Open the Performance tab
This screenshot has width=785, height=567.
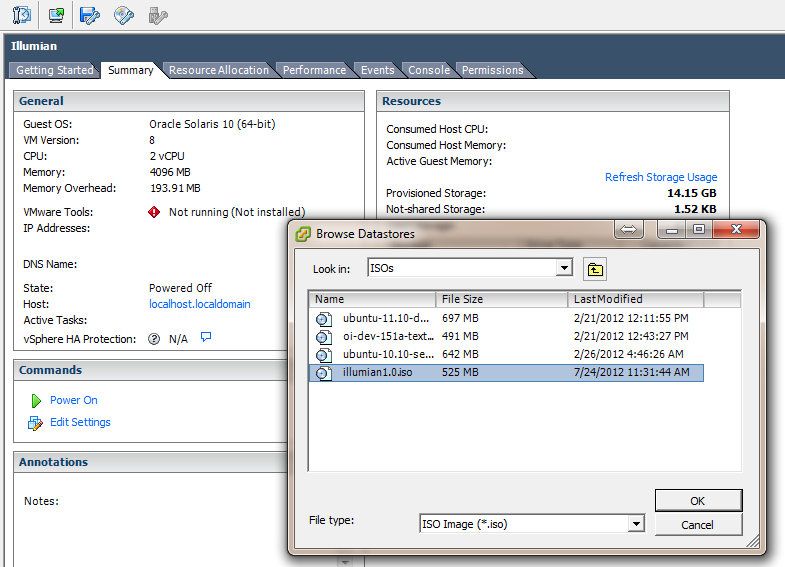click(x=314, y=70)
